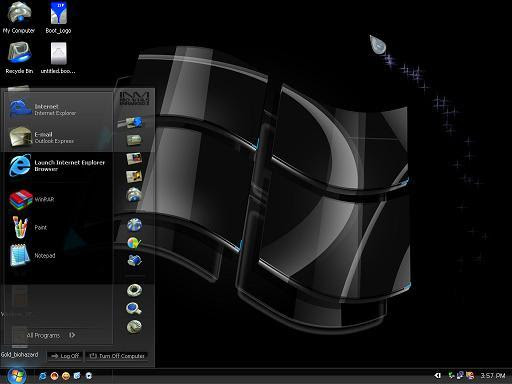Image resolution: width=512 pixels, height=384 pixels.
Task: Click the Turn Off Computer button
Action: click(117, 356)
